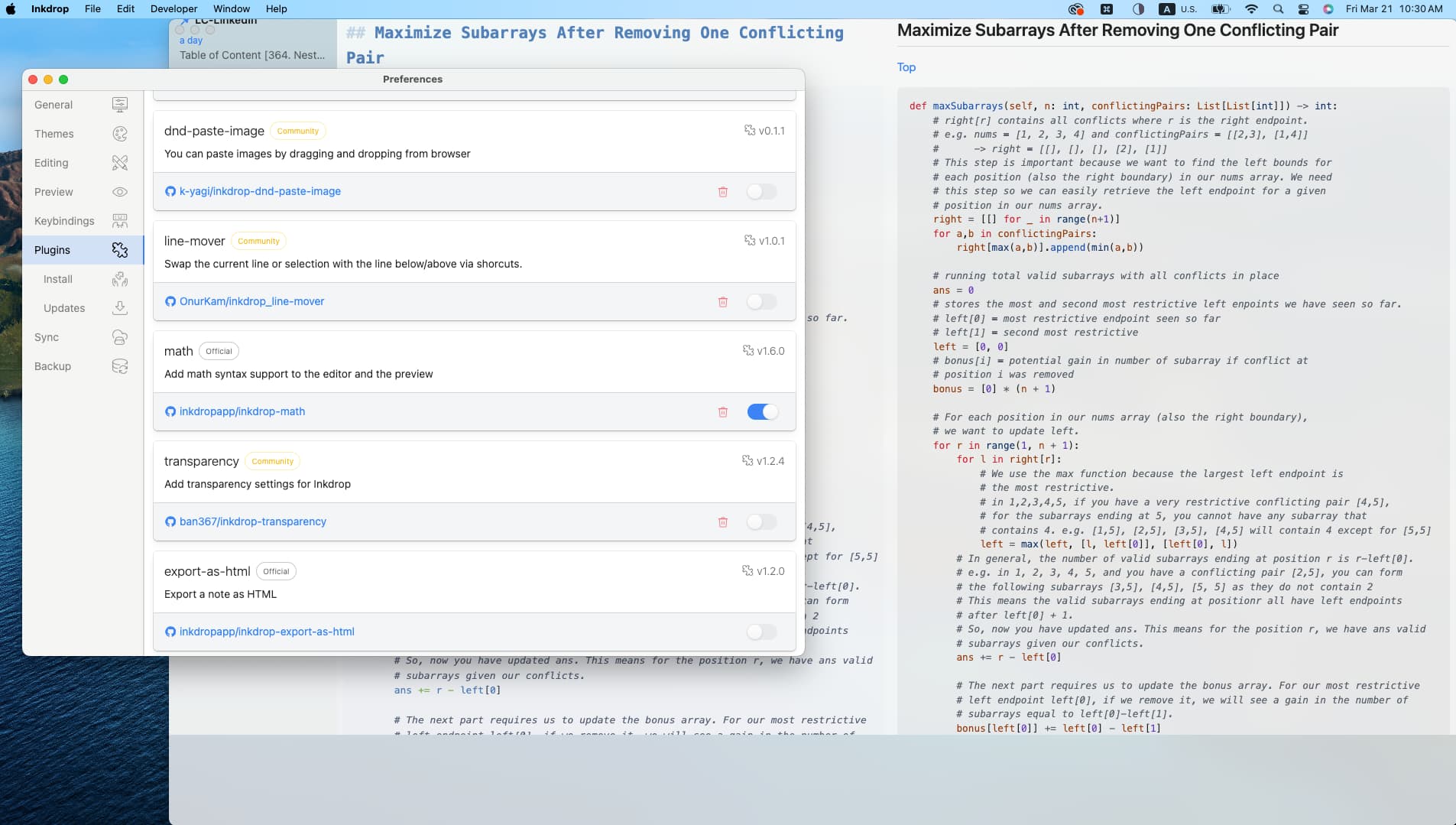Click the export-as-html version icon
The image size is (1456, 825).
pos(747,571)
